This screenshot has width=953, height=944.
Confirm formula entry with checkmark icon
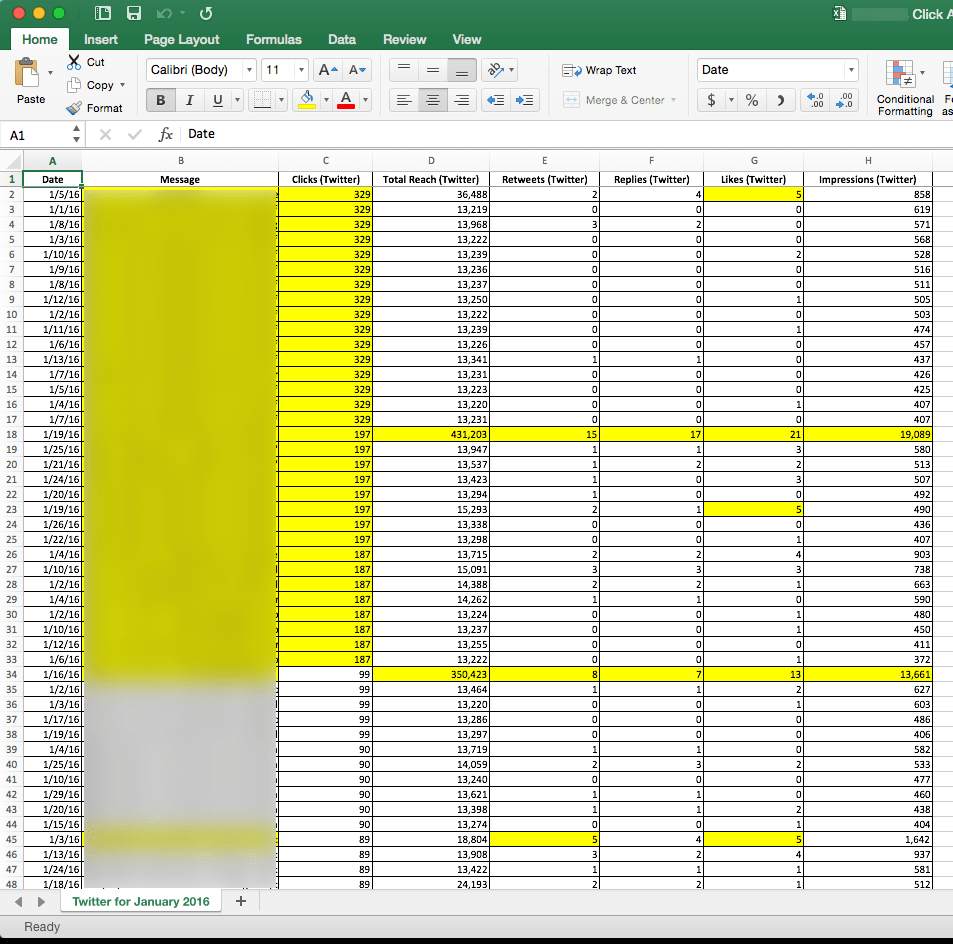[134, 134]
